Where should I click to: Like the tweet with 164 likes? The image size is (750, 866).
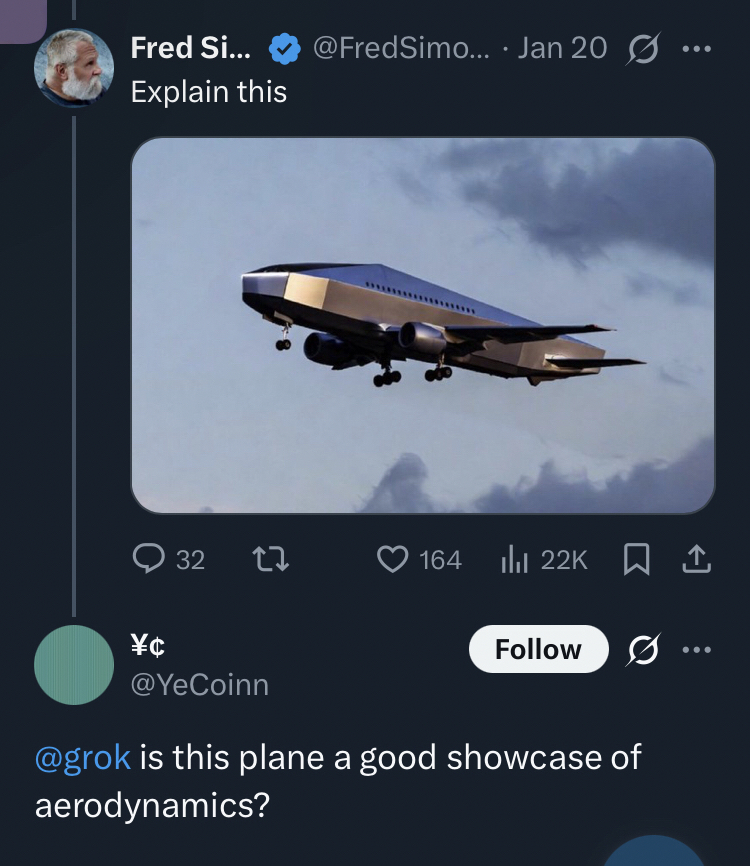(393, 560)
